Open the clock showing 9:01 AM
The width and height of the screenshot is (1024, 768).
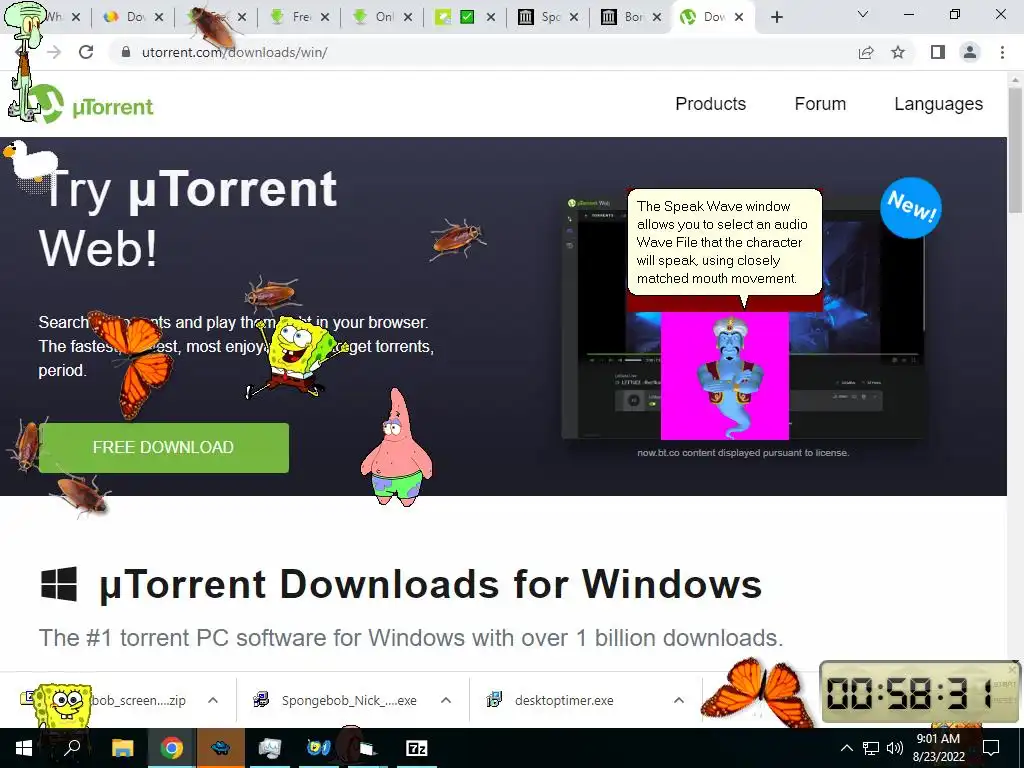(x=938, y=748)
